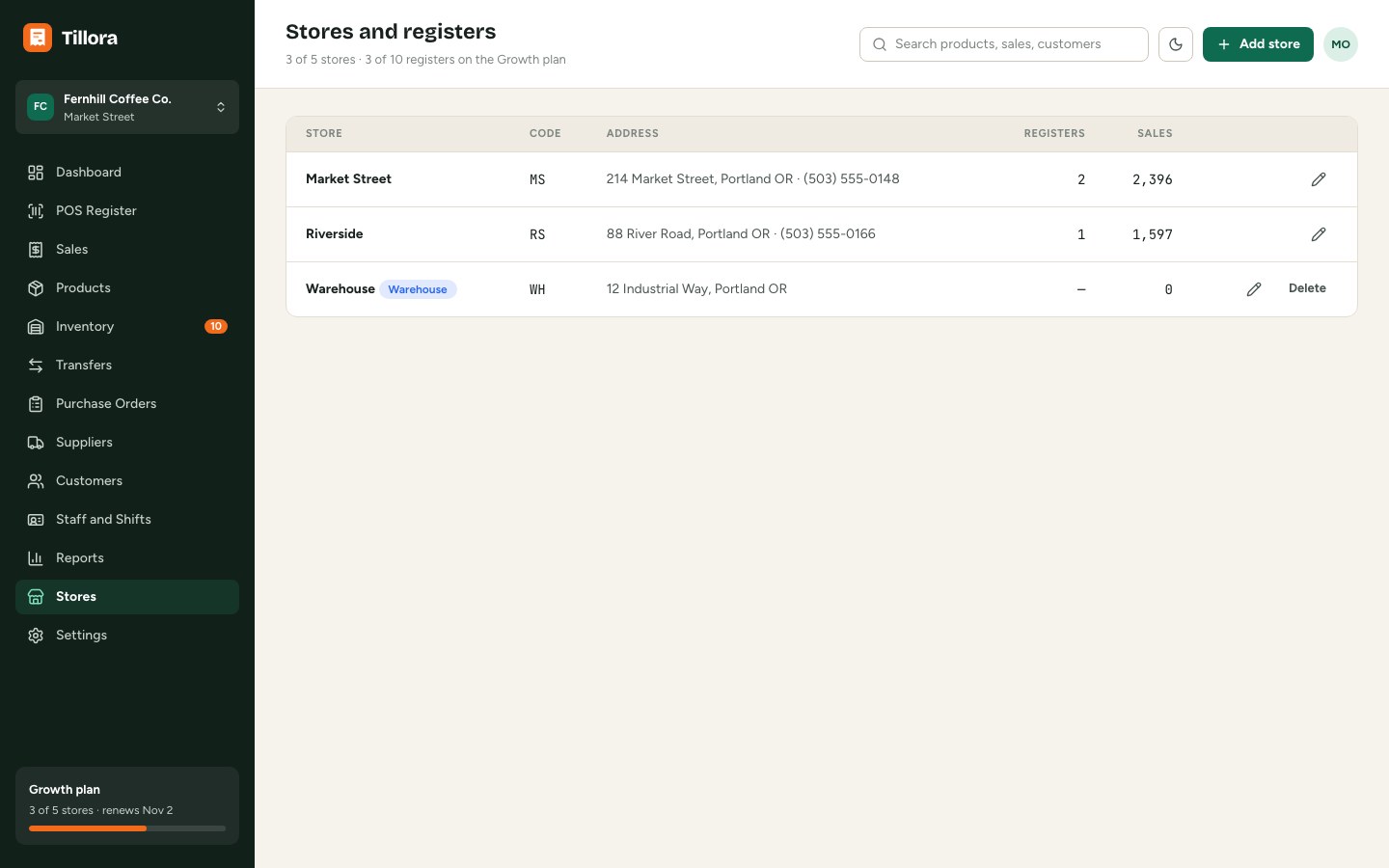Expand the Fernhill Coffee Co. store switcher
The width and height of the screenshot is (1389, 868).
(127, 107)
